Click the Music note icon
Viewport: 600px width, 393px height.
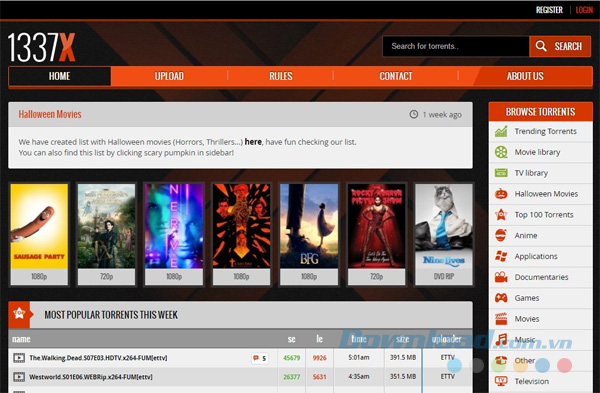tap(501, 339)
